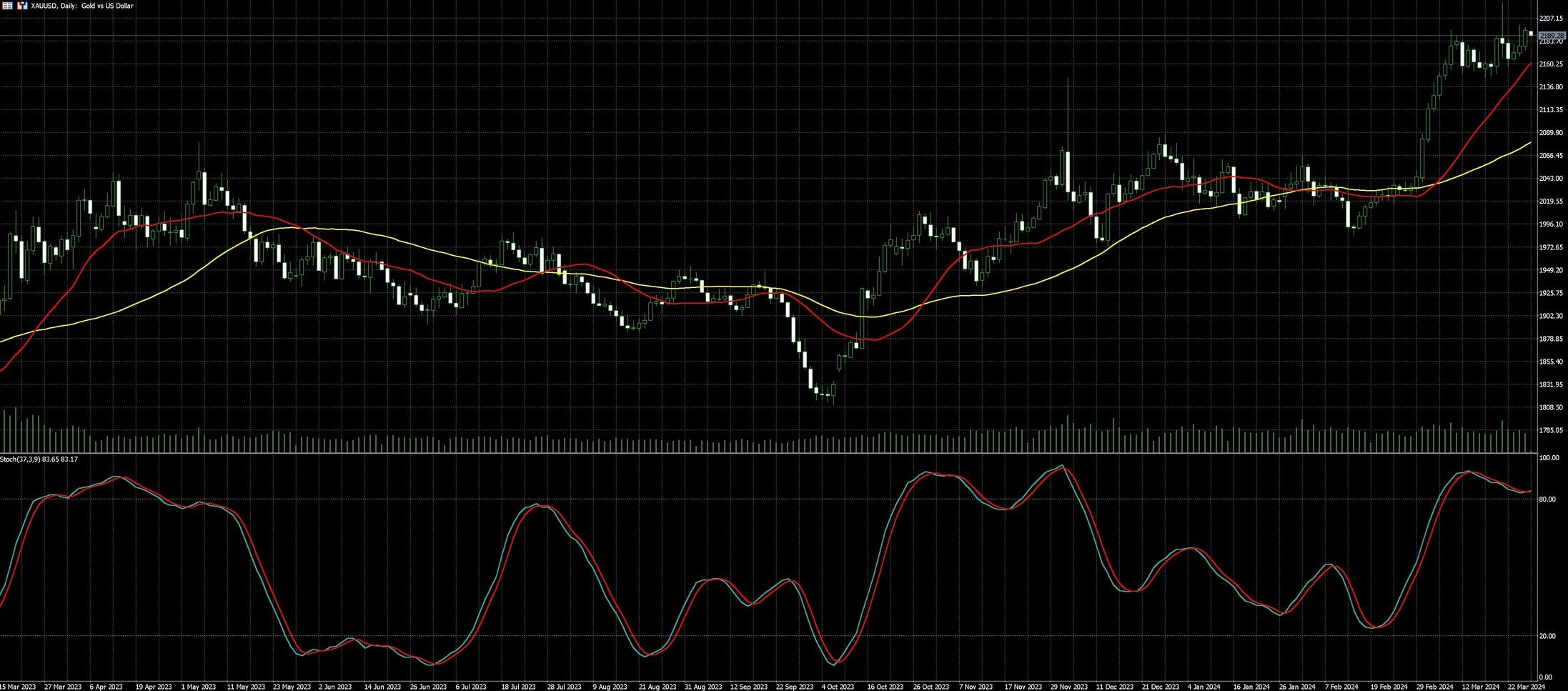Toggle the One Click Trading panel icon
Image resolution: width=1568 pixels, height=691 pixels.
pos(22,6)
